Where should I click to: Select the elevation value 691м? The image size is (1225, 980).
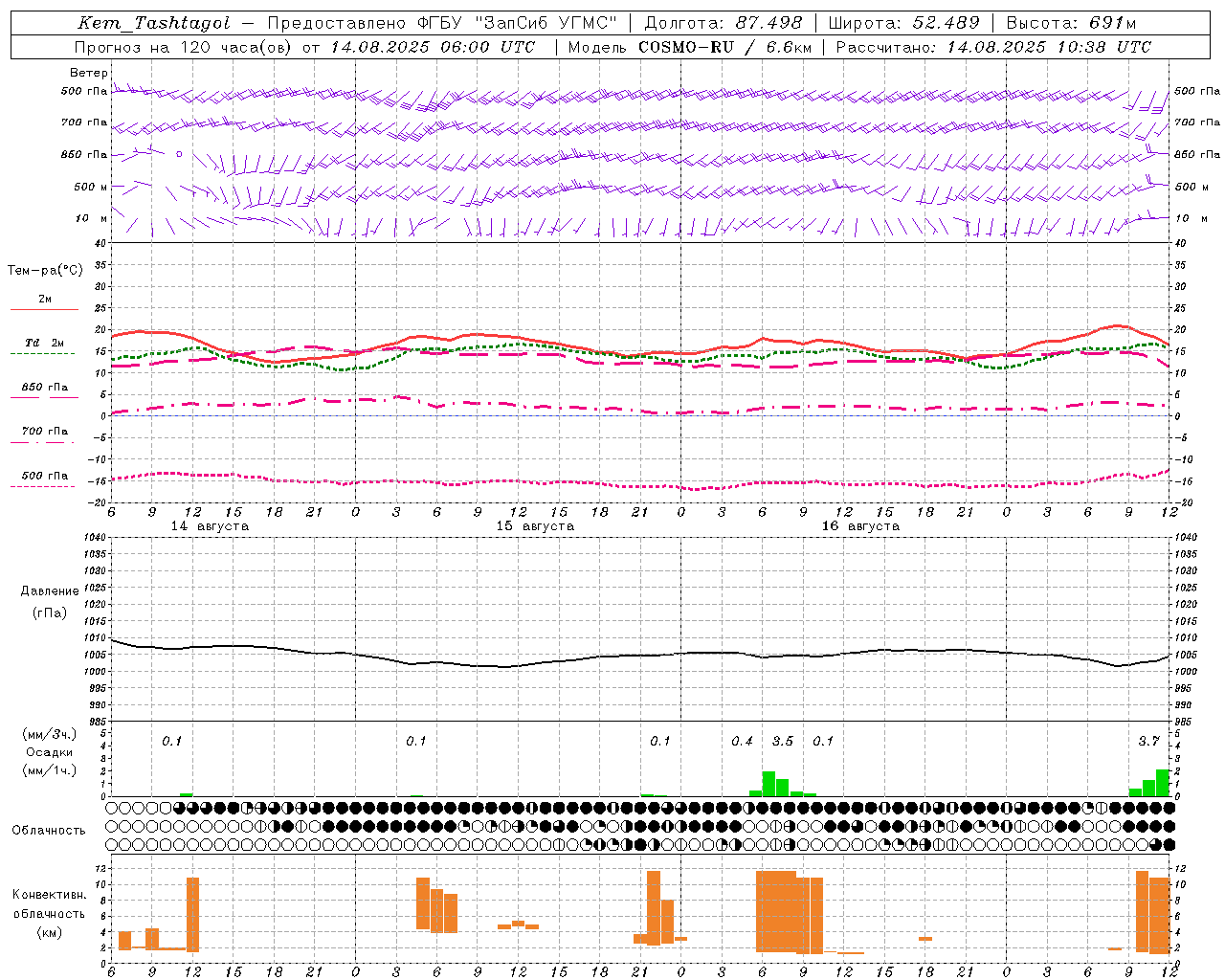(1112, 23)
